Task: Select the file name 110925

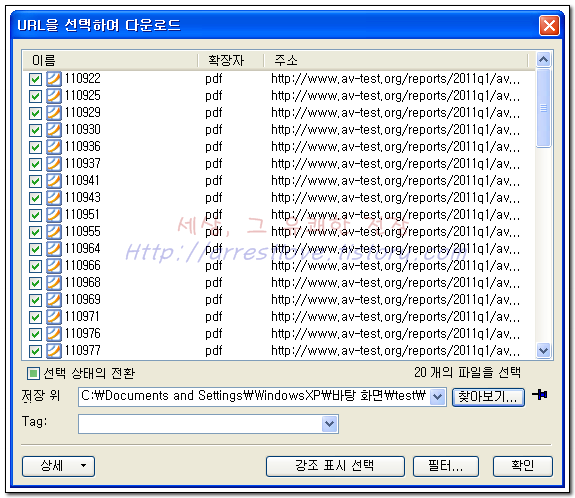Action: point(83,96)
